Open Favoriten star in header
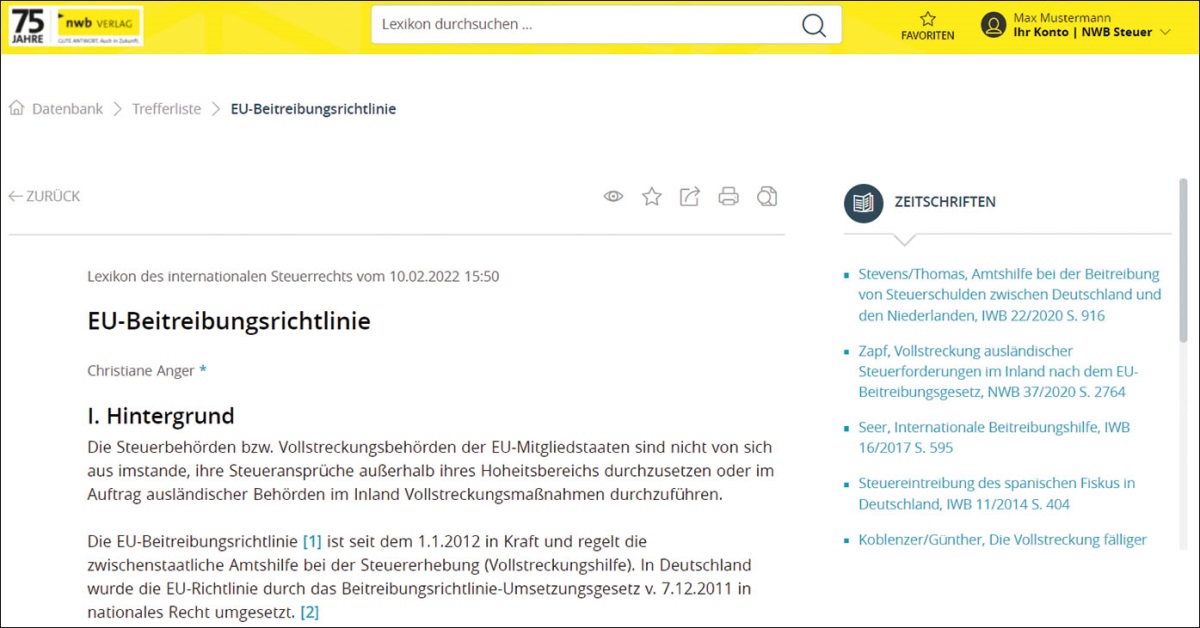Viewport: 1200px width, 628px height. point(927,19)
